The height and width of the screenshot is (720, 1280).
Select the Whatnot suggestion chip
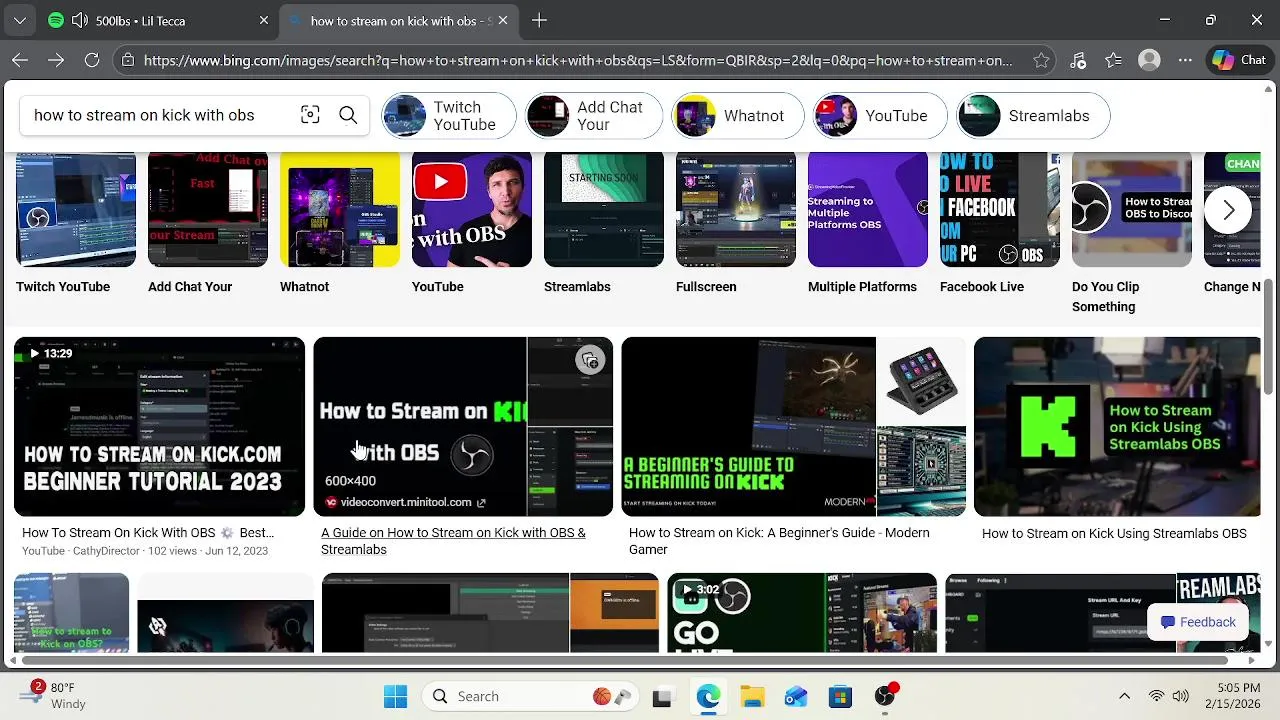coord(737,115)
